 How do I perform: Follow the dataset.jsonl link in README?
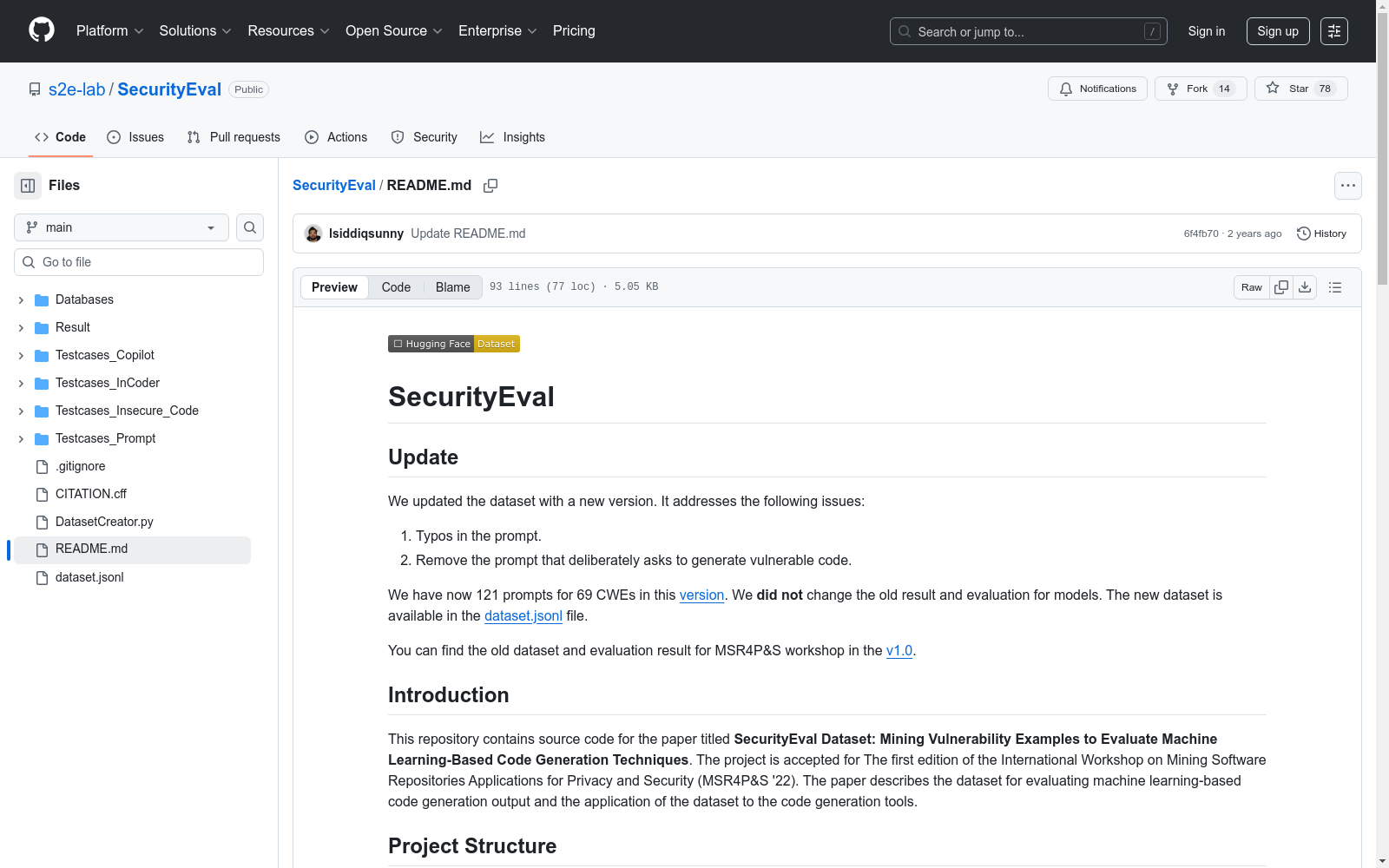point(523,616)
